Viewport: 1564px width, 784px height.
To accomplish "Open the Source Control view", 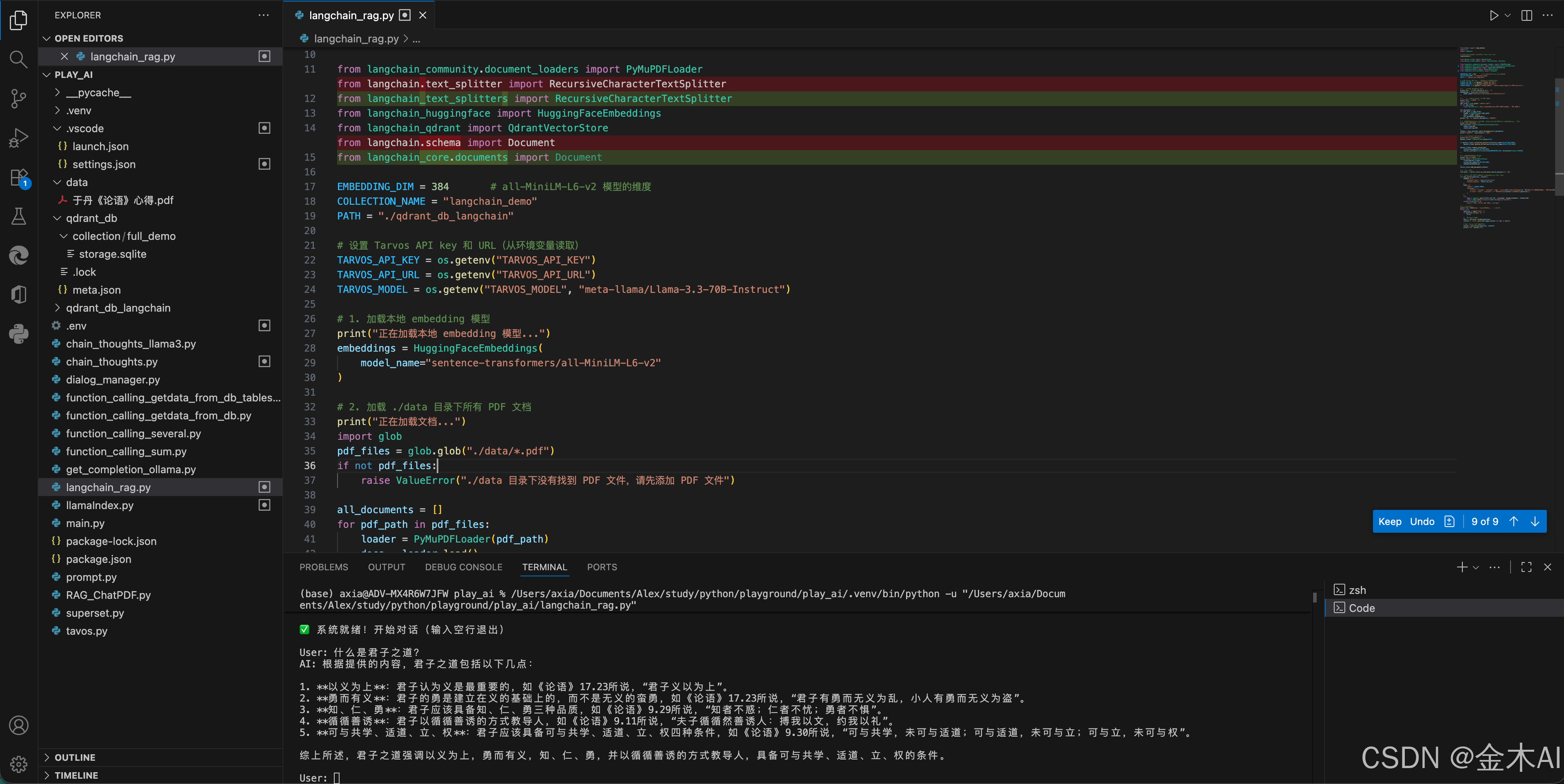I will click(x=18, y=98).
